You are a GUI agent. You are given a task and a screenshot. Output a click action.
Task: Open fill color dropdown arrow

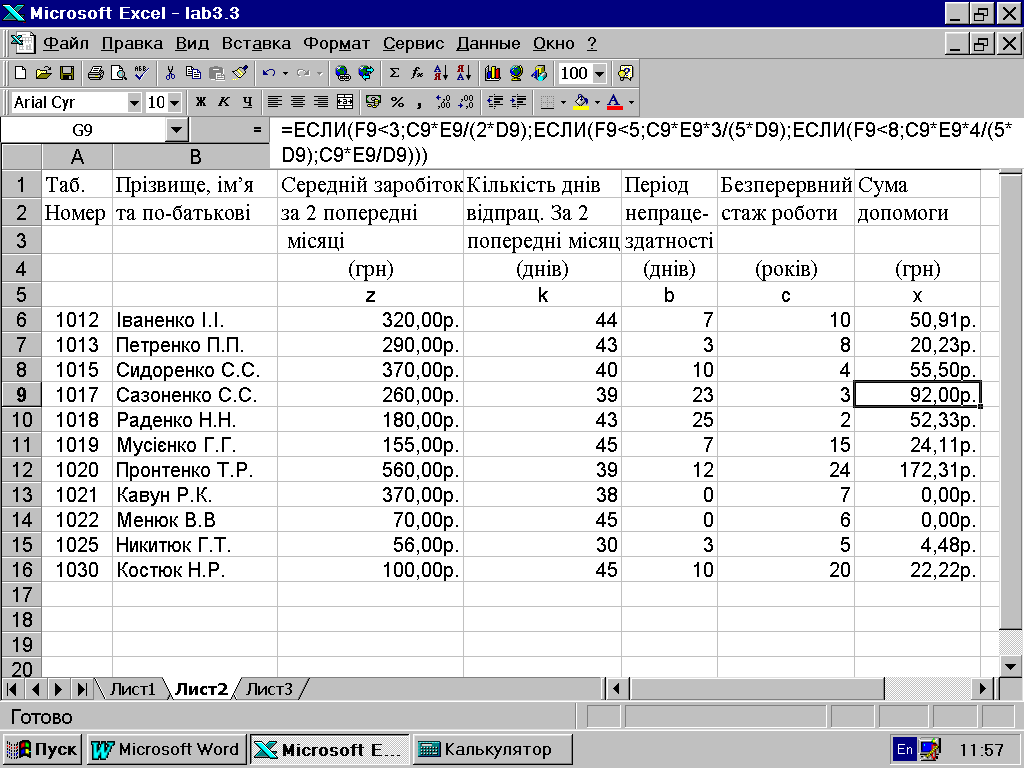pyautogui.click(x=597, y=102)
